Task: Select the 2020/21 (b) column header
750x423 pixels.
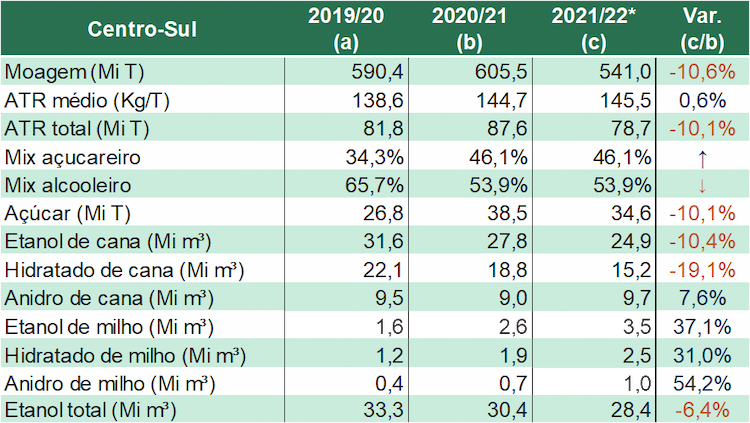Action: click(x=469, y=29)
